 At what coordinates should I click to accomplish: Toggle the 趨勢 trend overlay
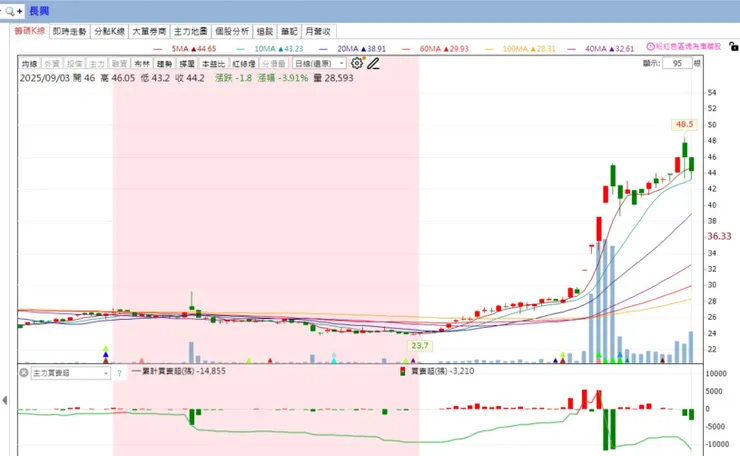click(x=164, y=63)
